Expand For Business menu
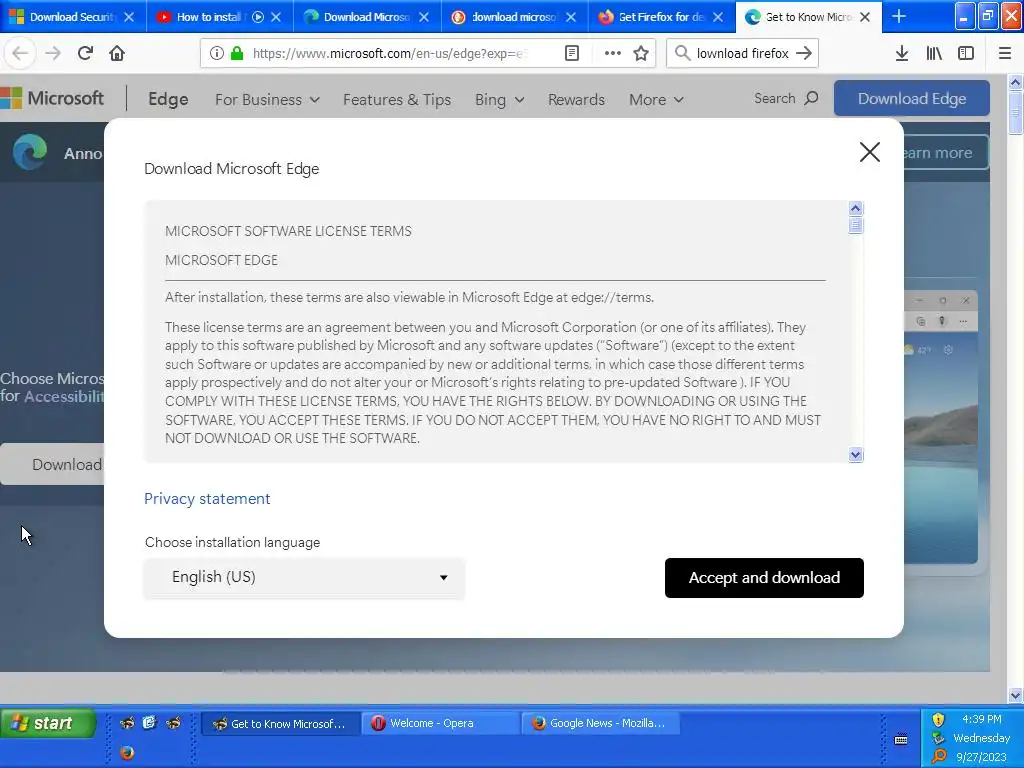 click(267, 100)
